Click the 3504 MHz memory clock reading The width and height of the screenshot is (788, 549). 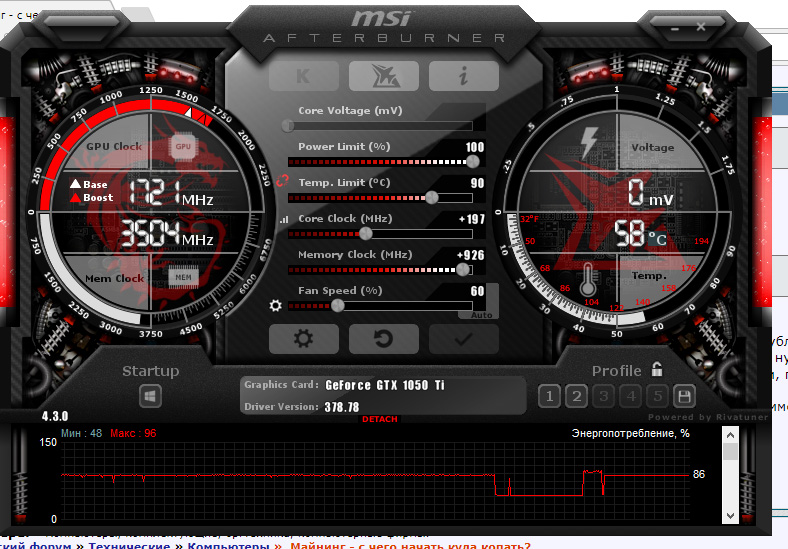pos(167,234)
